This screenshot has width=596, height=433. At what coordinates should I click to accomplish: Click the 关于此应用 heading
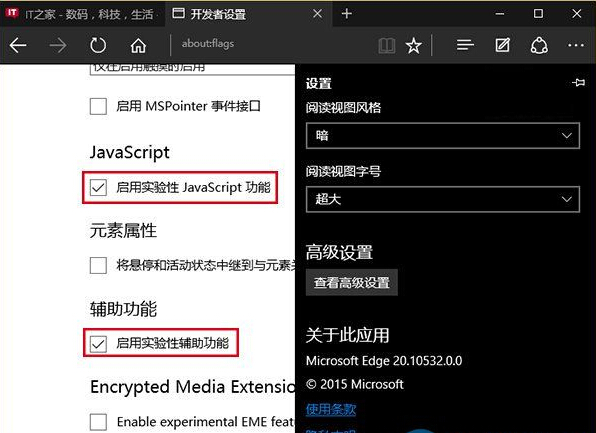[347, 335]
